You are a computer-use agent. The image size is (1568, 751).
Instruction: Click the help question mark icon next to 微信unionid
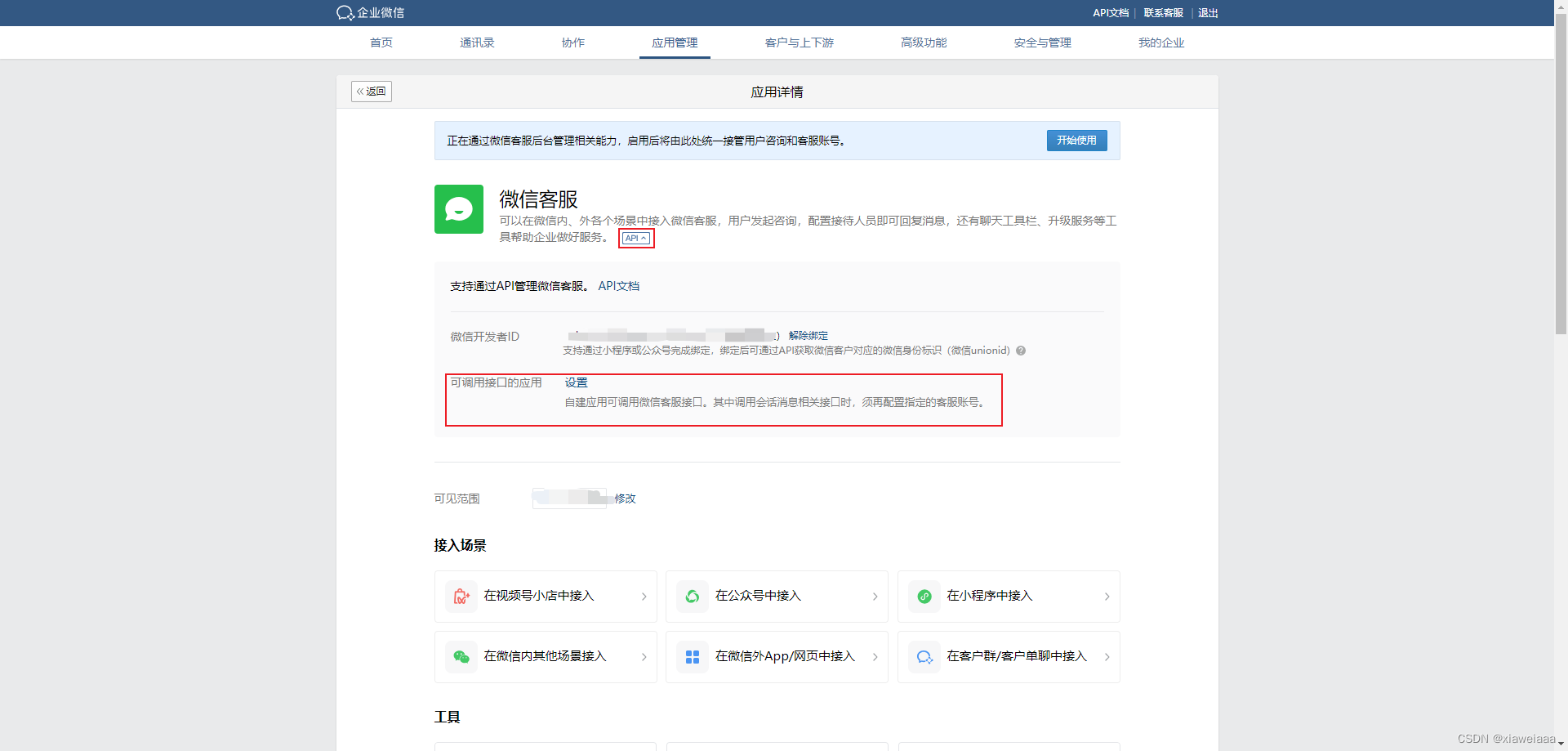[x=1021, y=351]
